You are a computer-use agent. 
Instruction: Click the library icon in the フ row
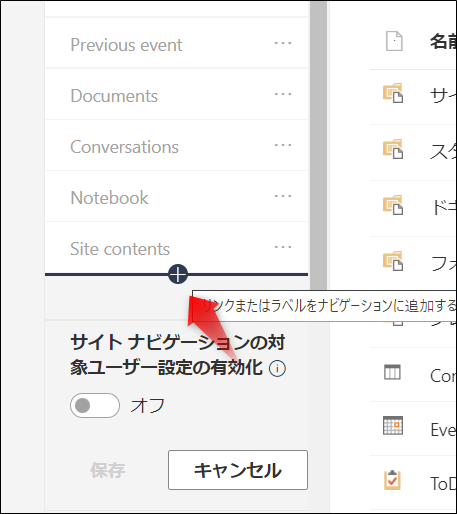click(x=393, y=261)
